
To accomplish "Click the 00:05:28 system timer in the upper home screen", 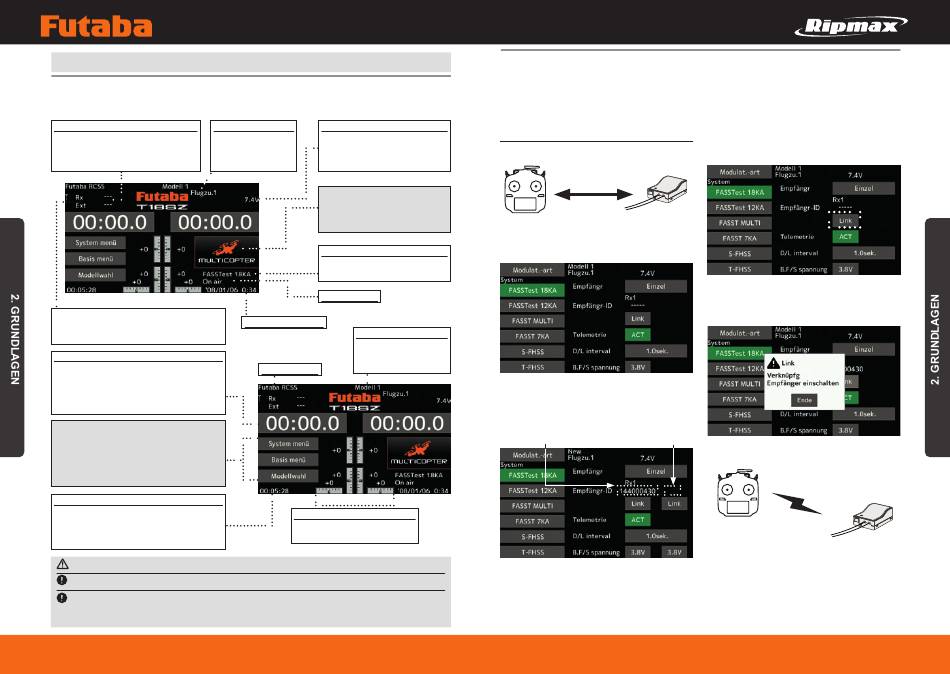I will tap(81, 290).
